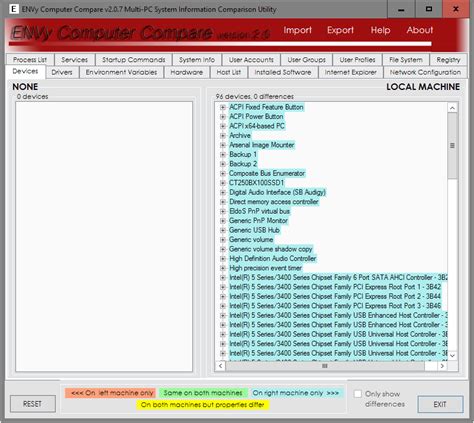Switch to User Groups tab
The height and width of the screenshot is (423, 474).
click(x=306, y=60)
